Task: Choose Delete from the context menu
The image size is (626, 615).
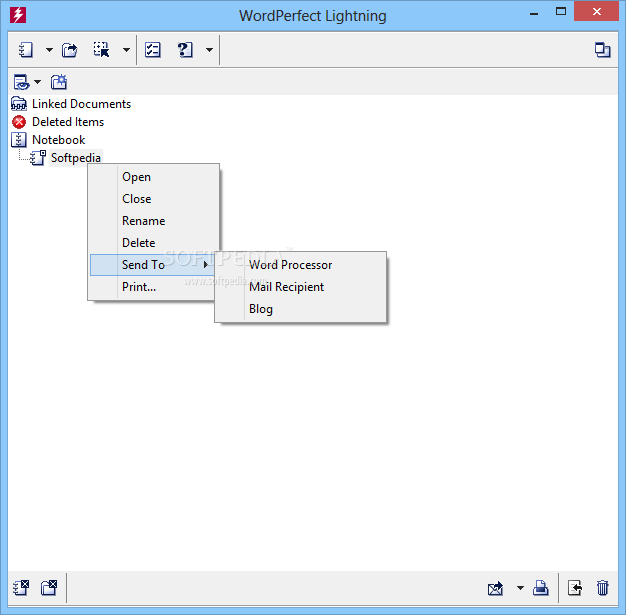Action: pos(154,243)
